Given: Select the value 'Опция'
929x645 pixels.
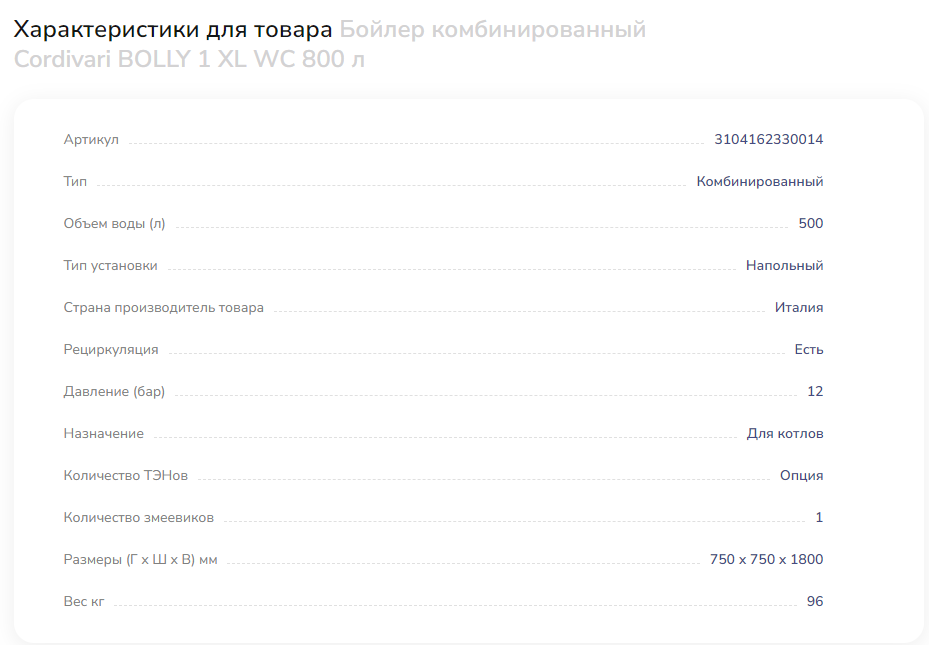Looking at the screenshot, I should pyautogui.click(x=802, y=476).
